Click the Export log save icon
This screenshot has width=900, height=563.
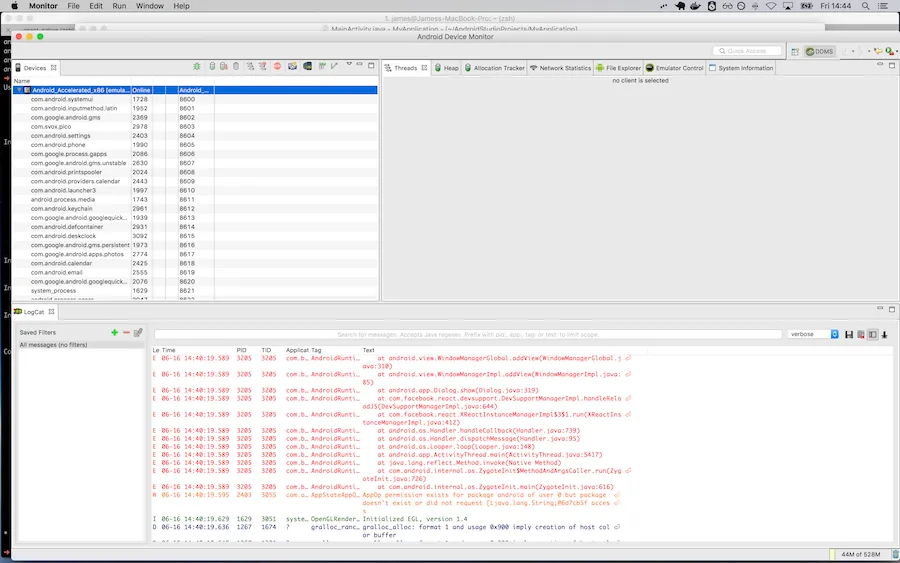(849, 335)
